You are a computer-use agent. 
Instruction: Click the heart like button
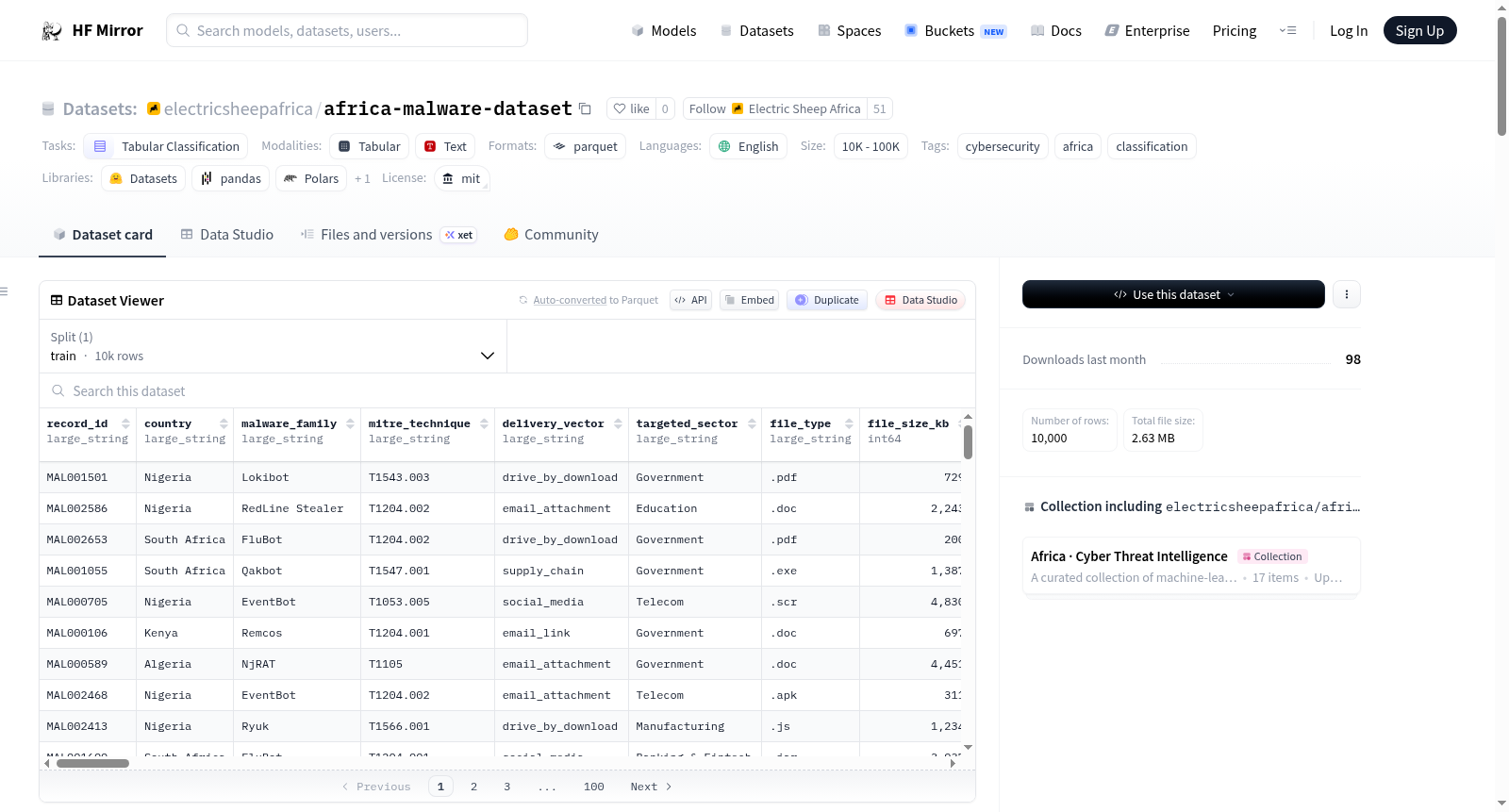(x=631, y=108)
